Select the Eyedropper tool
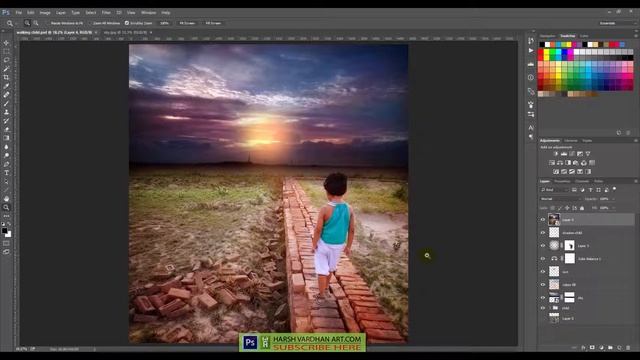640x360 pixels. pyautogui.click(x=6, y=86)
